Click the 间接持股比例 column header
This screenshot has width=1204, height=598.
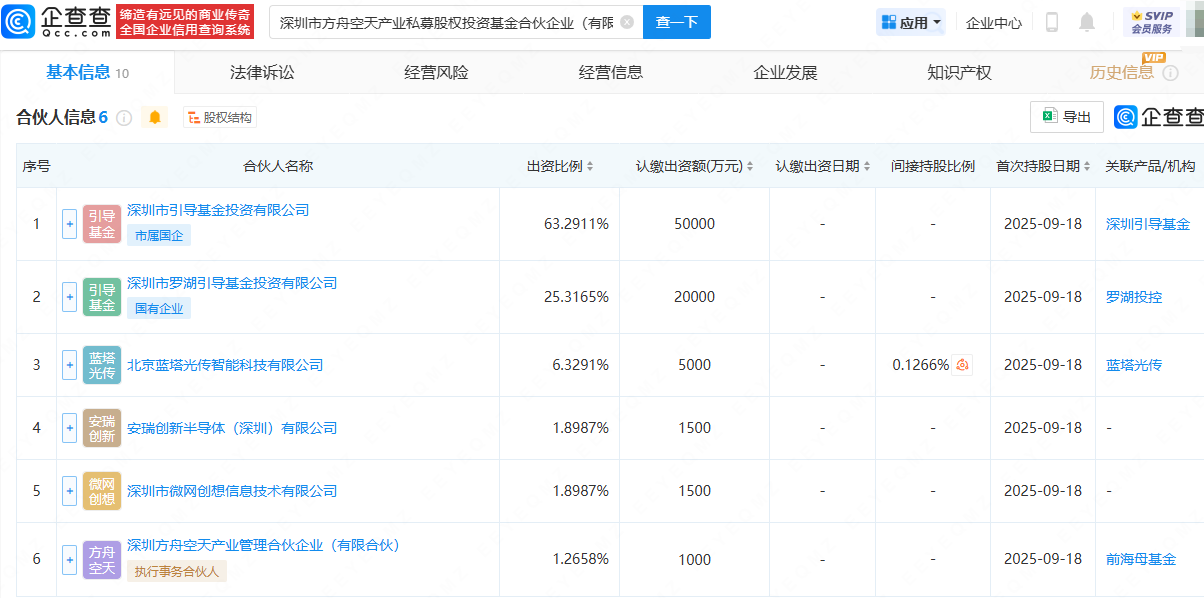pos(933,166)
